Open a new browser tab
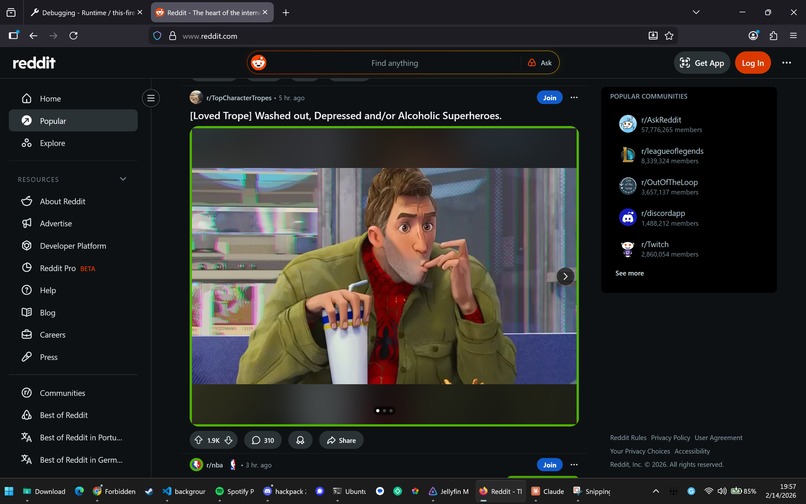This screenshot has height=504, width=806. coord(286,12)
